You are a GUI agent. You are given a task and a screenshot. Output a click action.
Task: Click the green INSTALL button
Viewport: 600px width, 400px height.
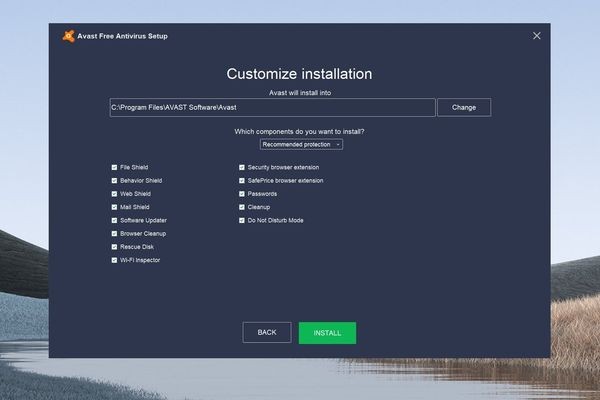327,333
